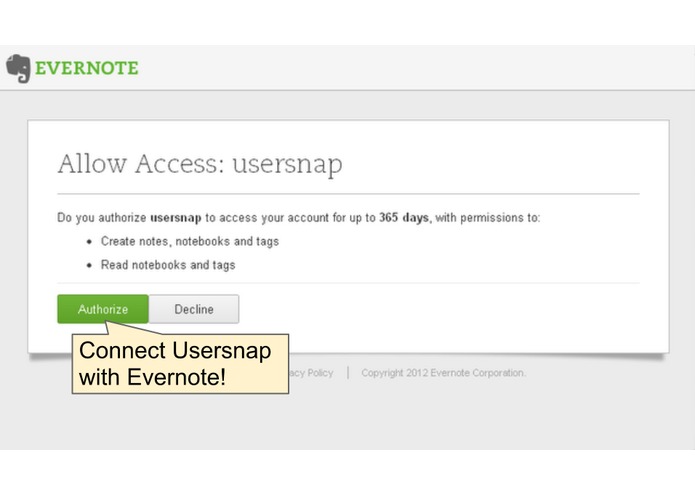The height and width of the screenshot is (494, 695).
Task: Click the Evernote elephant logo icon
Action: (18, 69)
